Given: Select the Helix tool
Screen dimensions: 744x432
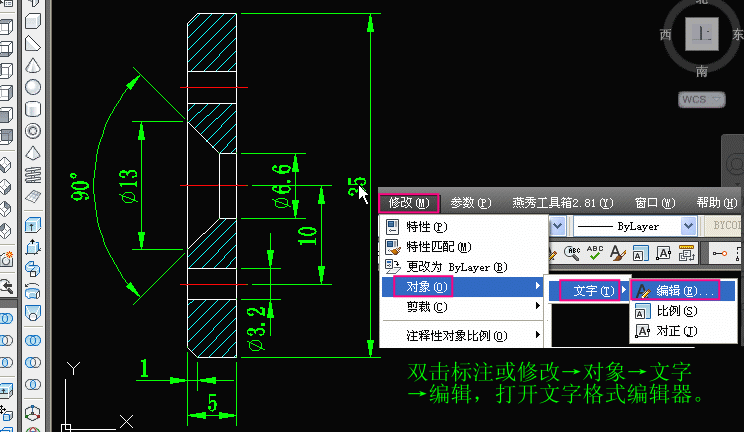Looking at the screenshot, I should [x=33, y=175].
